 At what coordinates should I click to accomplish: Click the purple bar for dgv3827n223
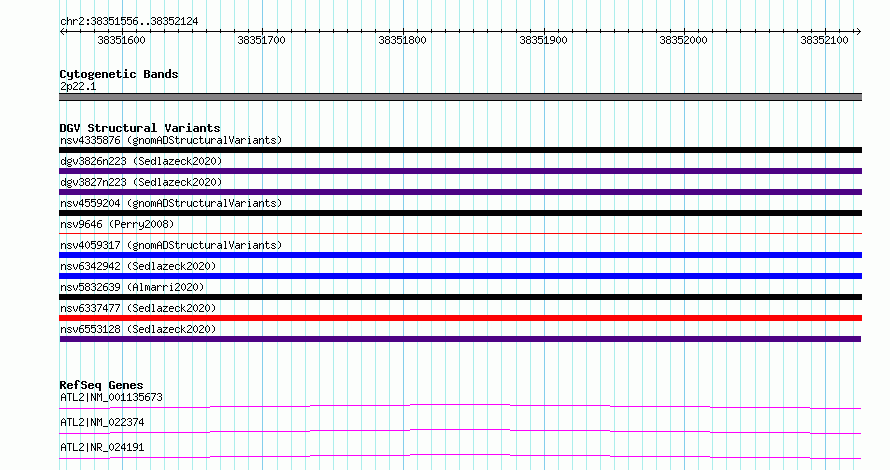pyautogui.click(x=460, y=192)
